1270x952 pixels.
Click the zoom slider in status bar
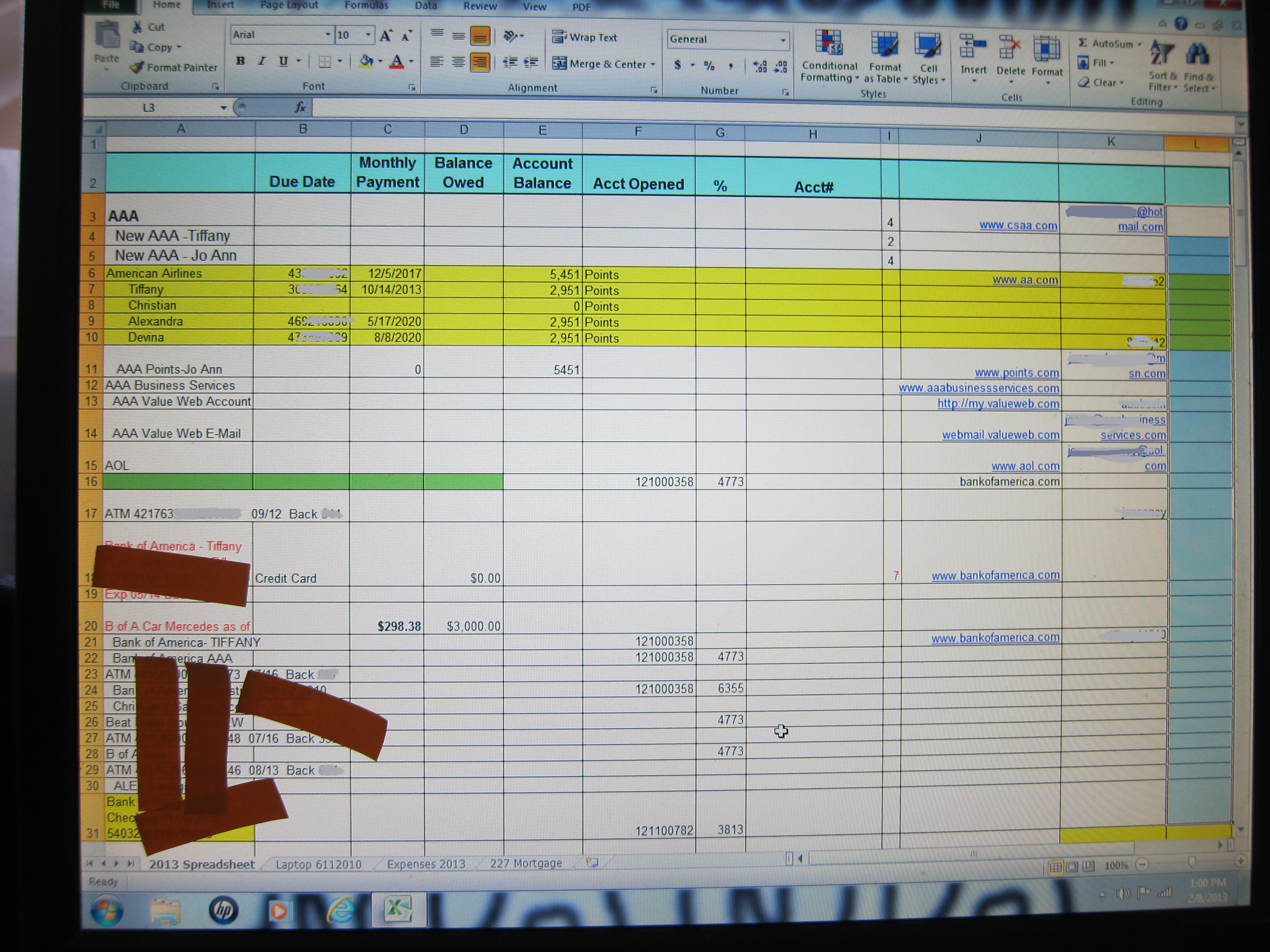click(x=1191, y=862)
